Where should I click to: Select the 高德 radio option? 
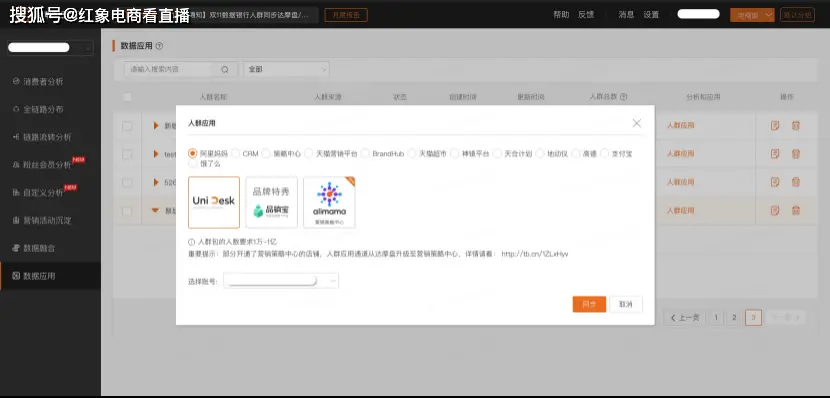(575, 153)
